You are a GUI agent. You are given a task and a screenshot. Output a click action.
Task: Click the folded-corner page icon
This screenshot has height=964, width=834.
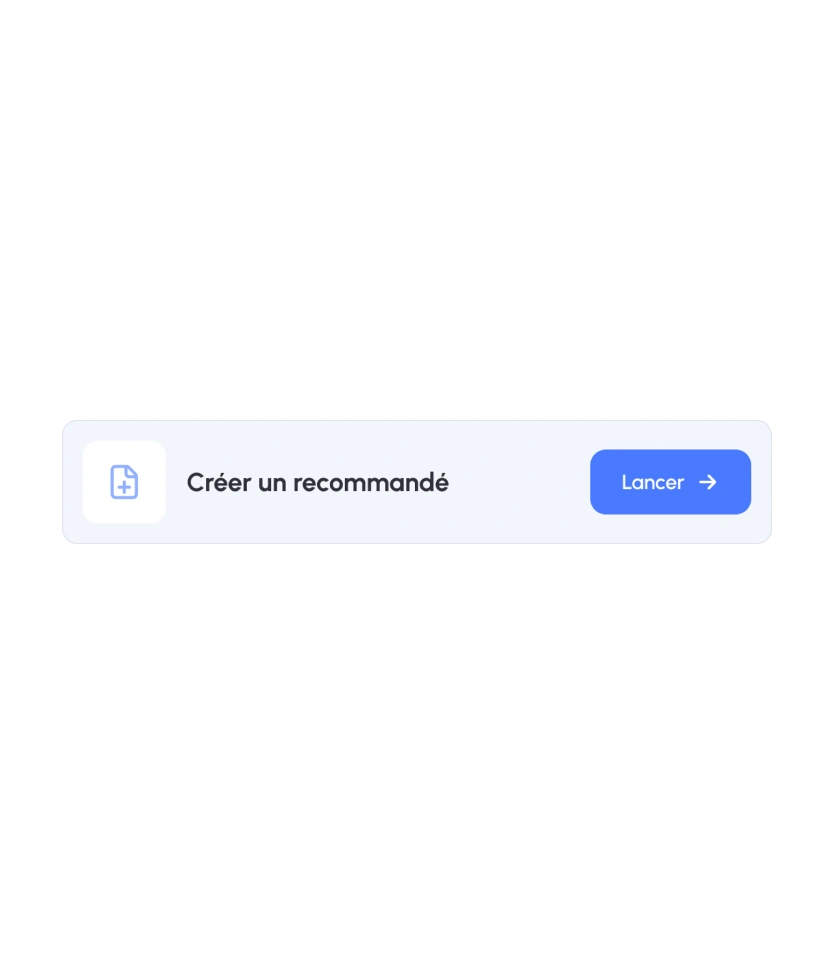pyautogui.click(x=124, y=482)
